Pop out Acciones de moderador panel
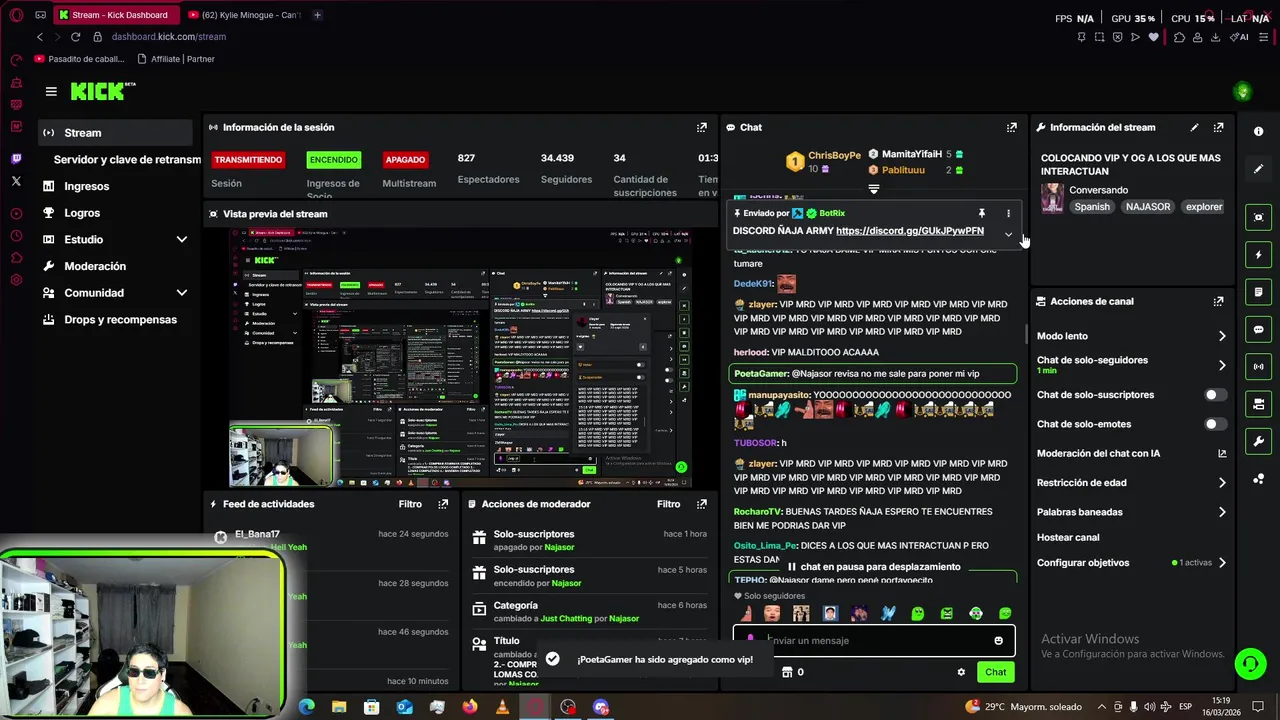 pyautogui.click(x=702, y=504)
